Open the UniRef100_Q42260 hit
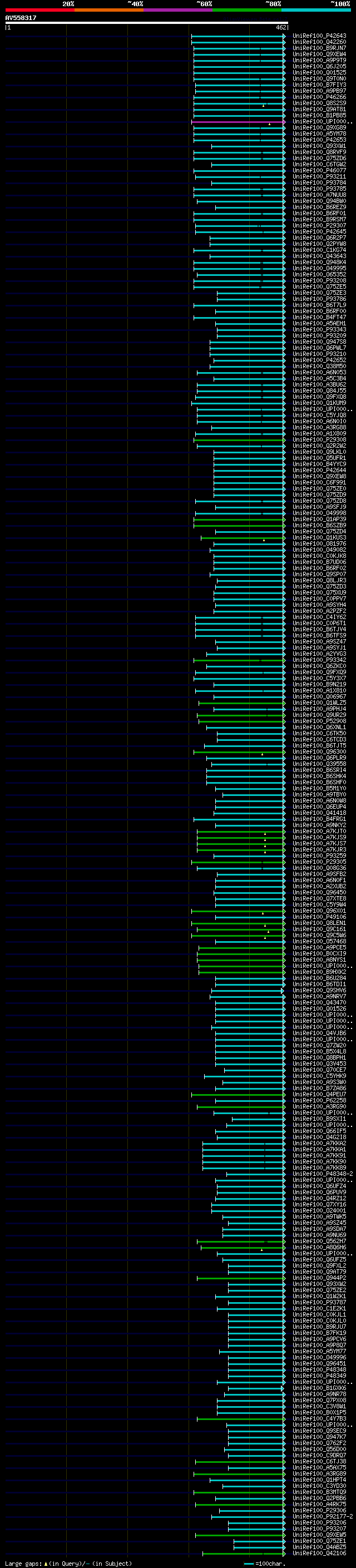Viewport: 356px width, 1568px height. click(319, 42)
